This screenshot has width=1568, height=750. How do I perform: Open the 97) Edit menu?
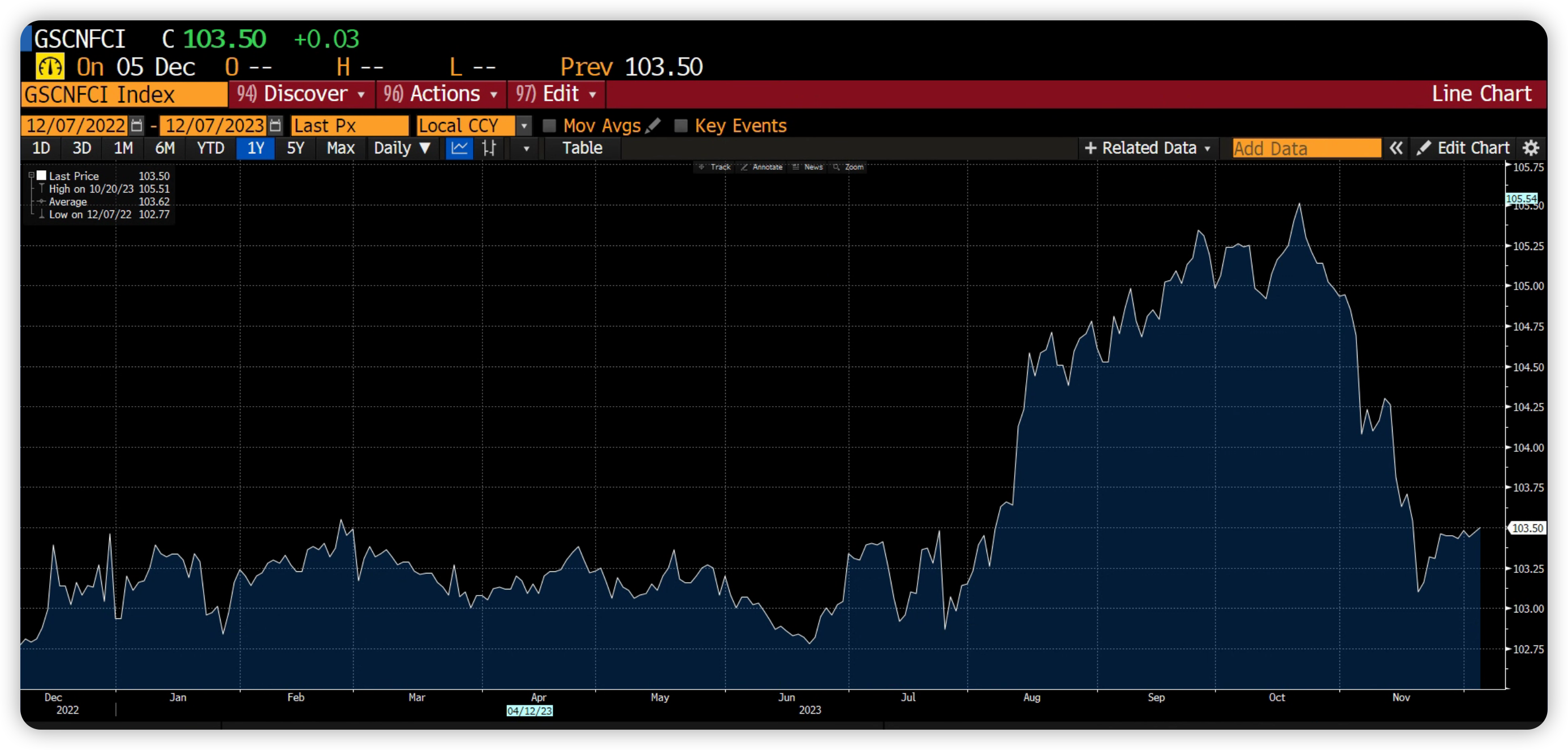pos(557,94)
